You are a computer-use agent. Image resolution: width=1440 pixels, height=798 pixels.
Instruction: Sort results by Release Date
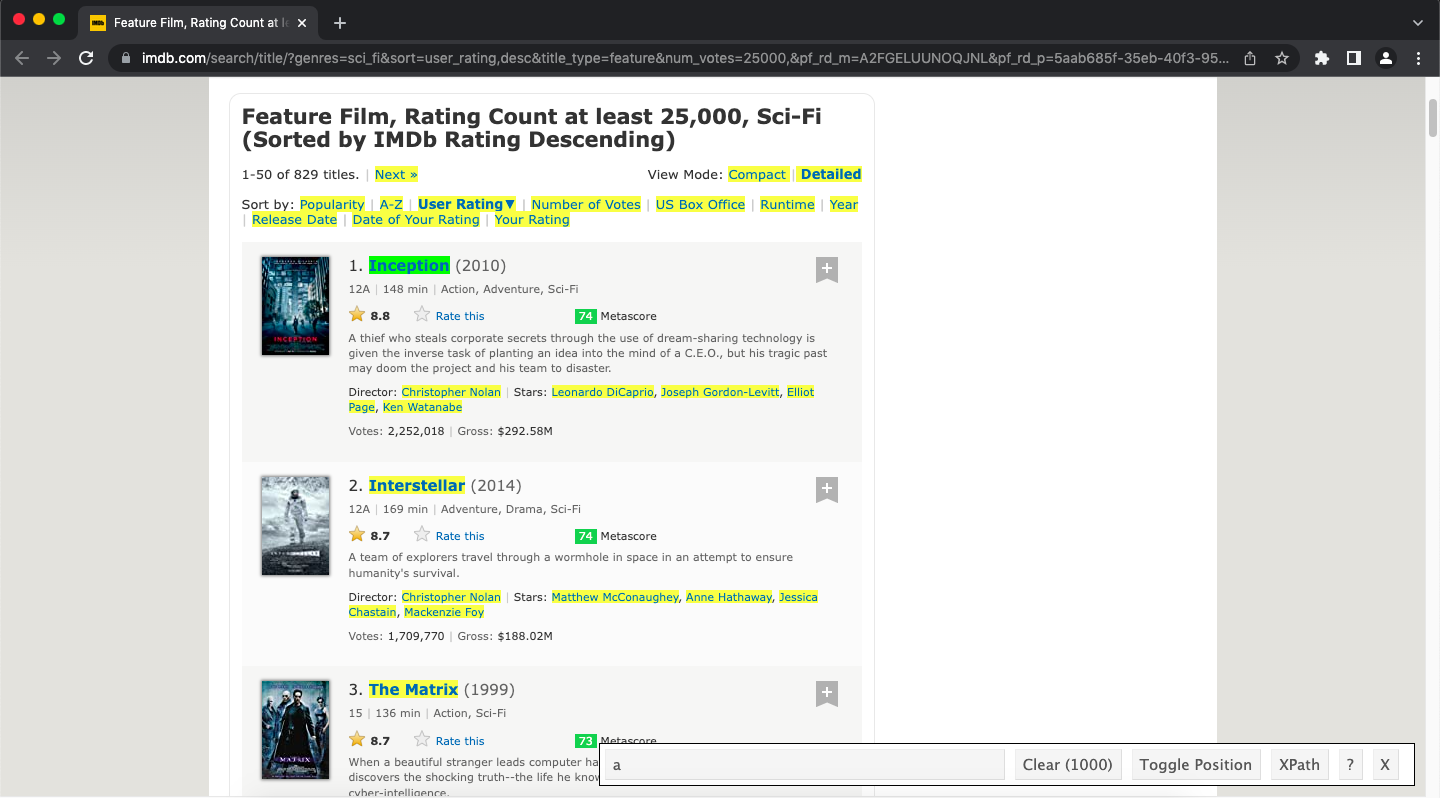(294, 220)
